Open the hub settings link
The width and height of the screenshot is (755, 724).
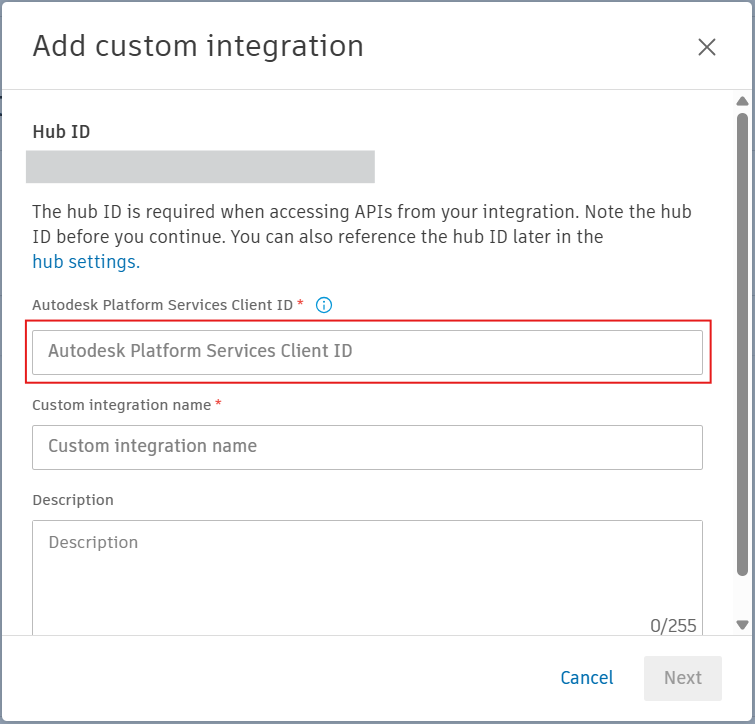coord(86,262)
